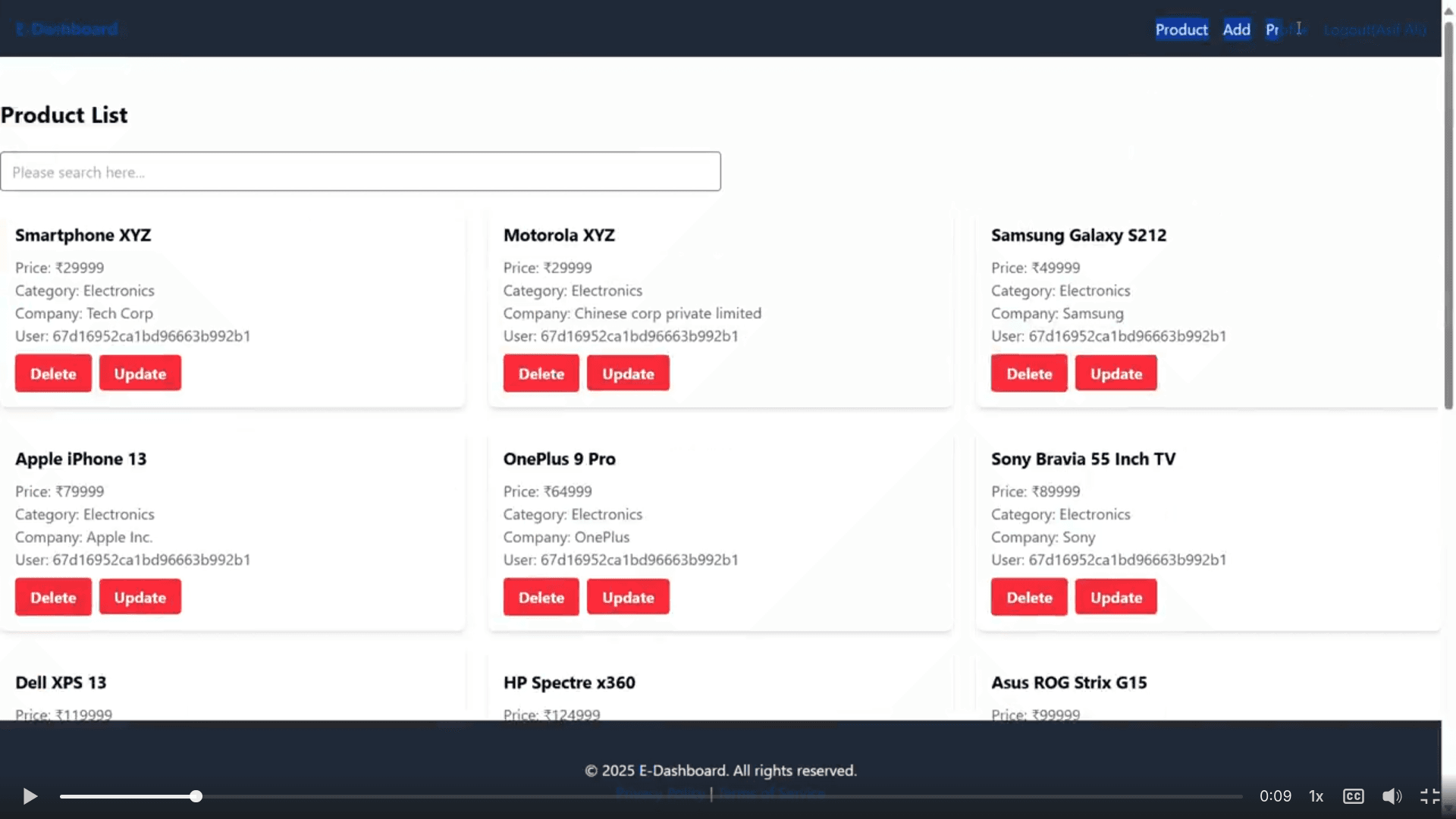Update the Motorola XYZ product
This screenshot has height=819, width=1456.
(628, 373)
